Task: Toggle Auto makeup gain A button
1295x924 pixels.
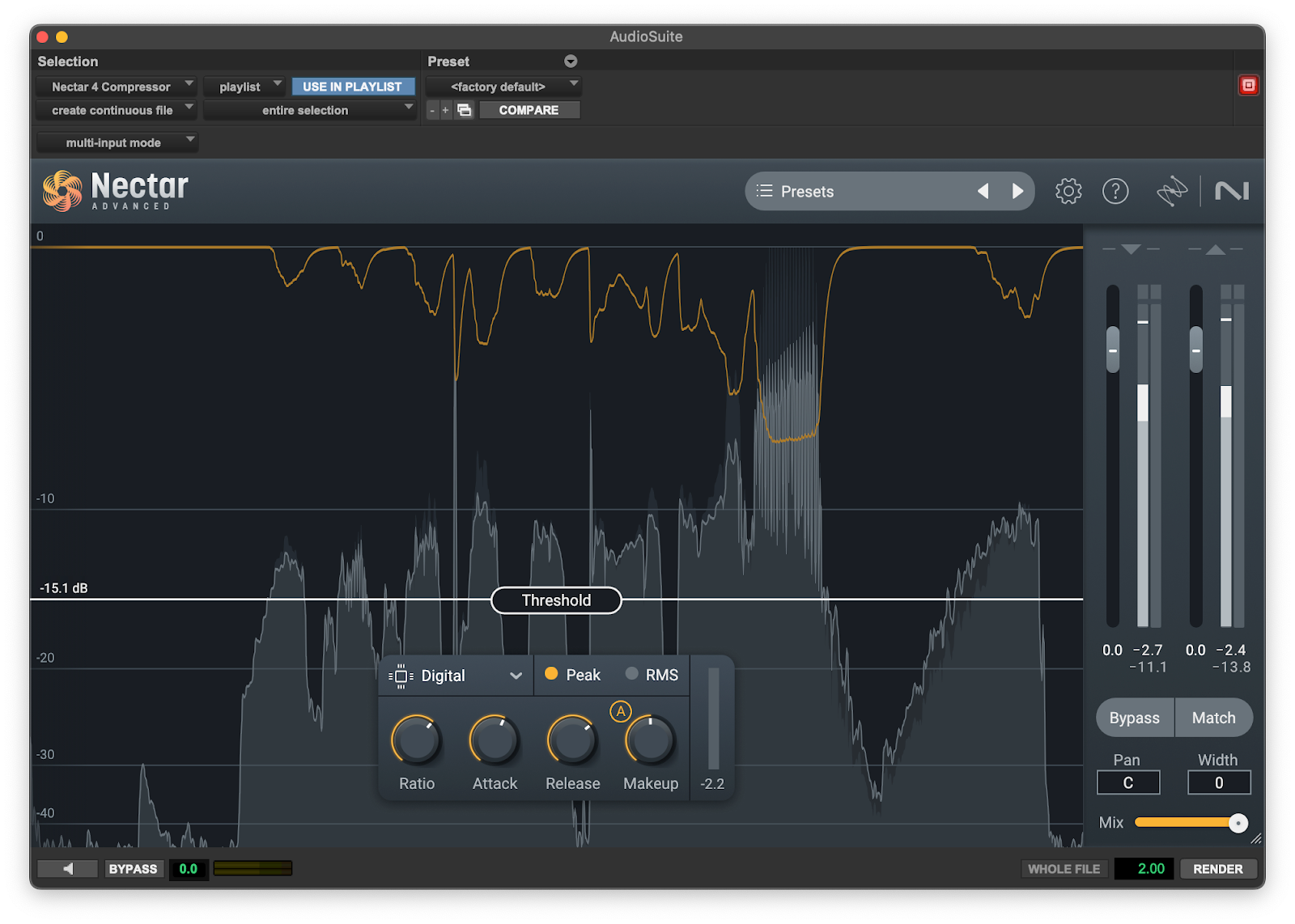Action: coord(620,711)
